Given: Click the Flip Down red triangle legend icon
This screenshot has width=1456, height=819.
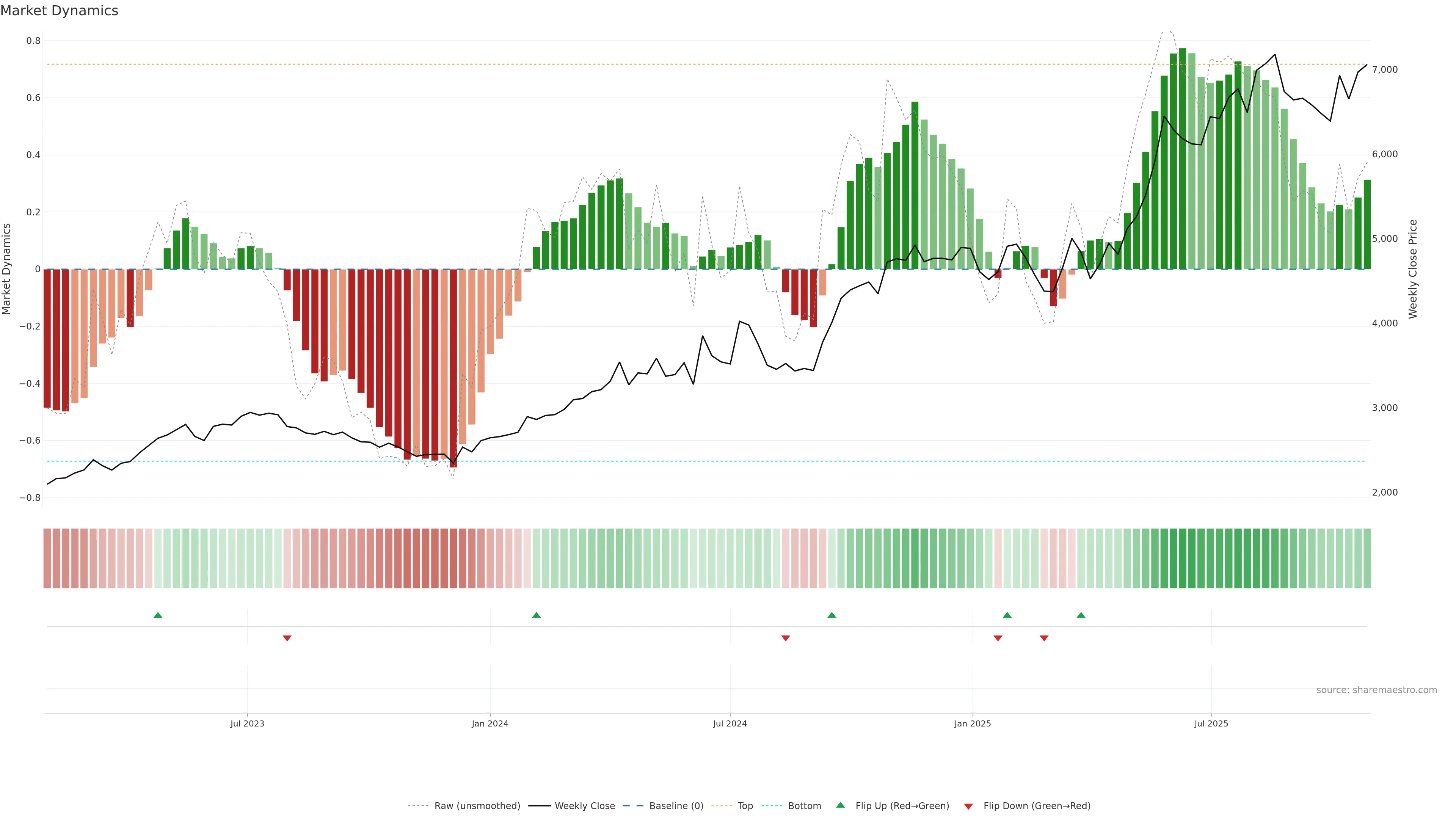Looking at the screenshot, I should (x=968, y=806).
